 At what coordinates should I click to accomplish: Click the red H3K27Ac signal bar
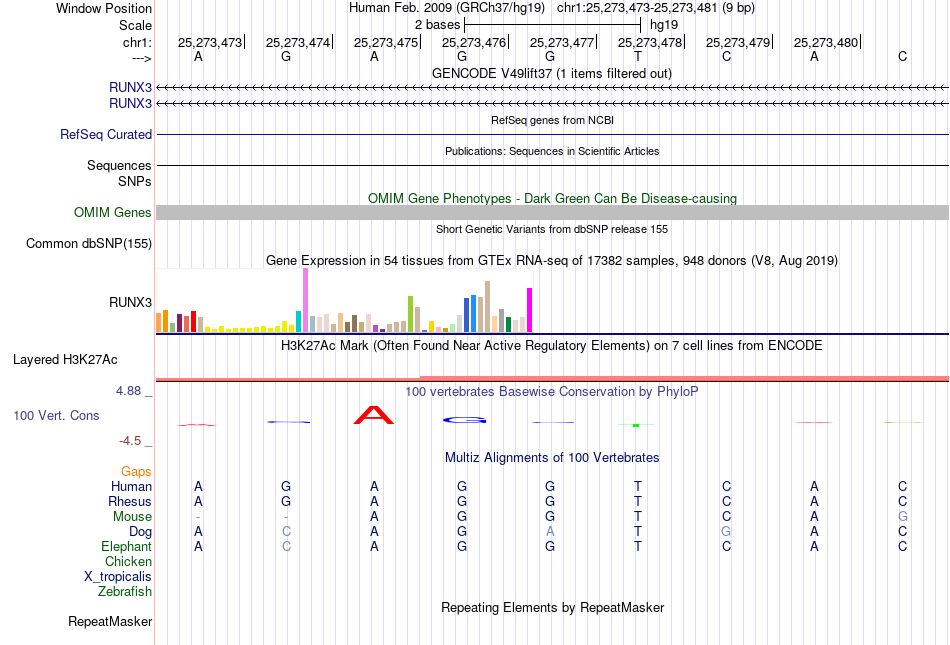[552, 379]
